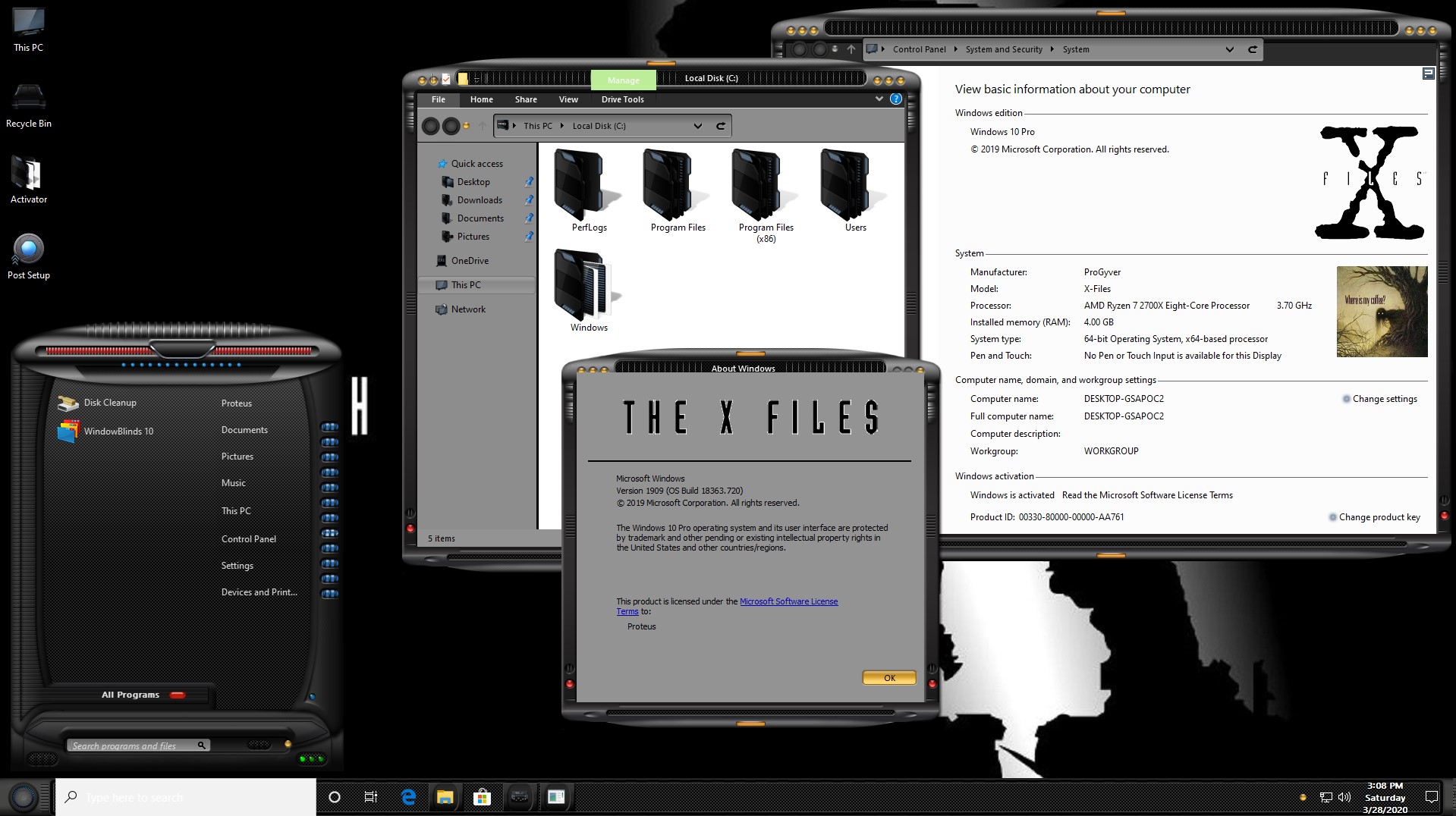The image size is (1456, 816).
Task: Open the Action Center notifications icon
Action: [1431, 797]
